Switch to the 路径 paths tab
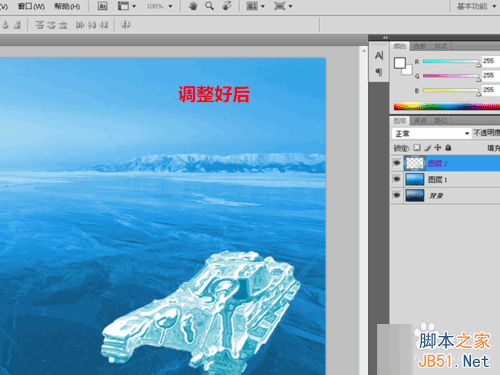This screenshot has width=500, height=375. tap(441, 121)
